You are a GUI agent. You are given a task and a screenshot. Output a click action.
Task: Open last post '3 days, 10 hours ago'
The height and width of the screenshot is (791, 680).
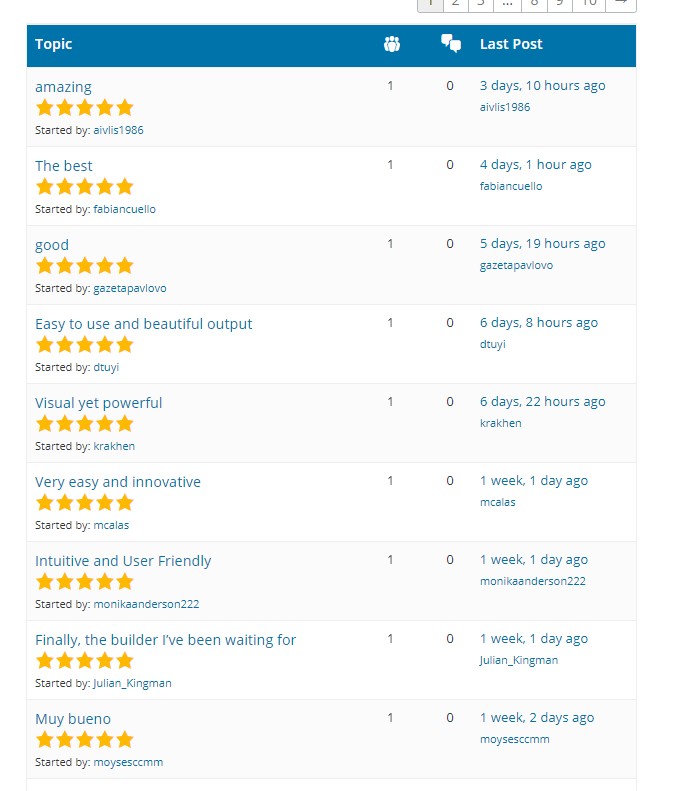[x=542, y=86]
